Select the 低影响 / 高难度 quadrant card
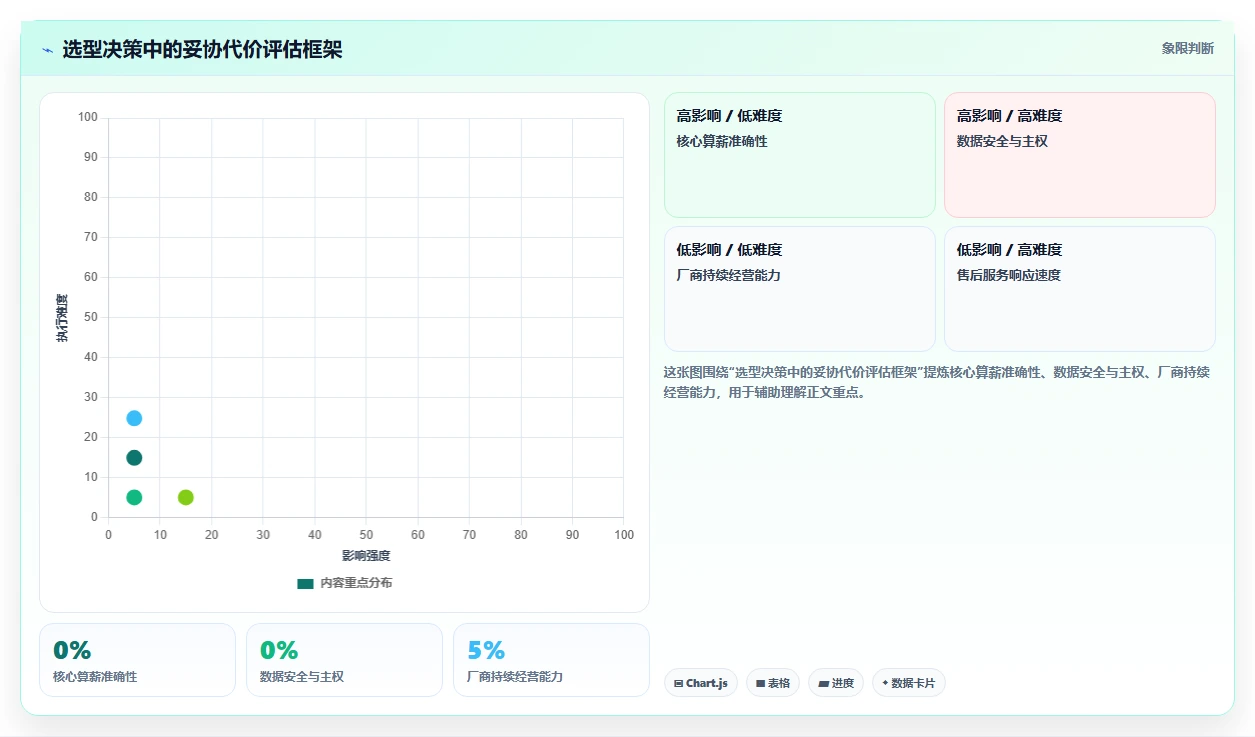Image resolution: width=1255 pixels, height=737 pixels. pyautogui.click(x=1080, y=289)
